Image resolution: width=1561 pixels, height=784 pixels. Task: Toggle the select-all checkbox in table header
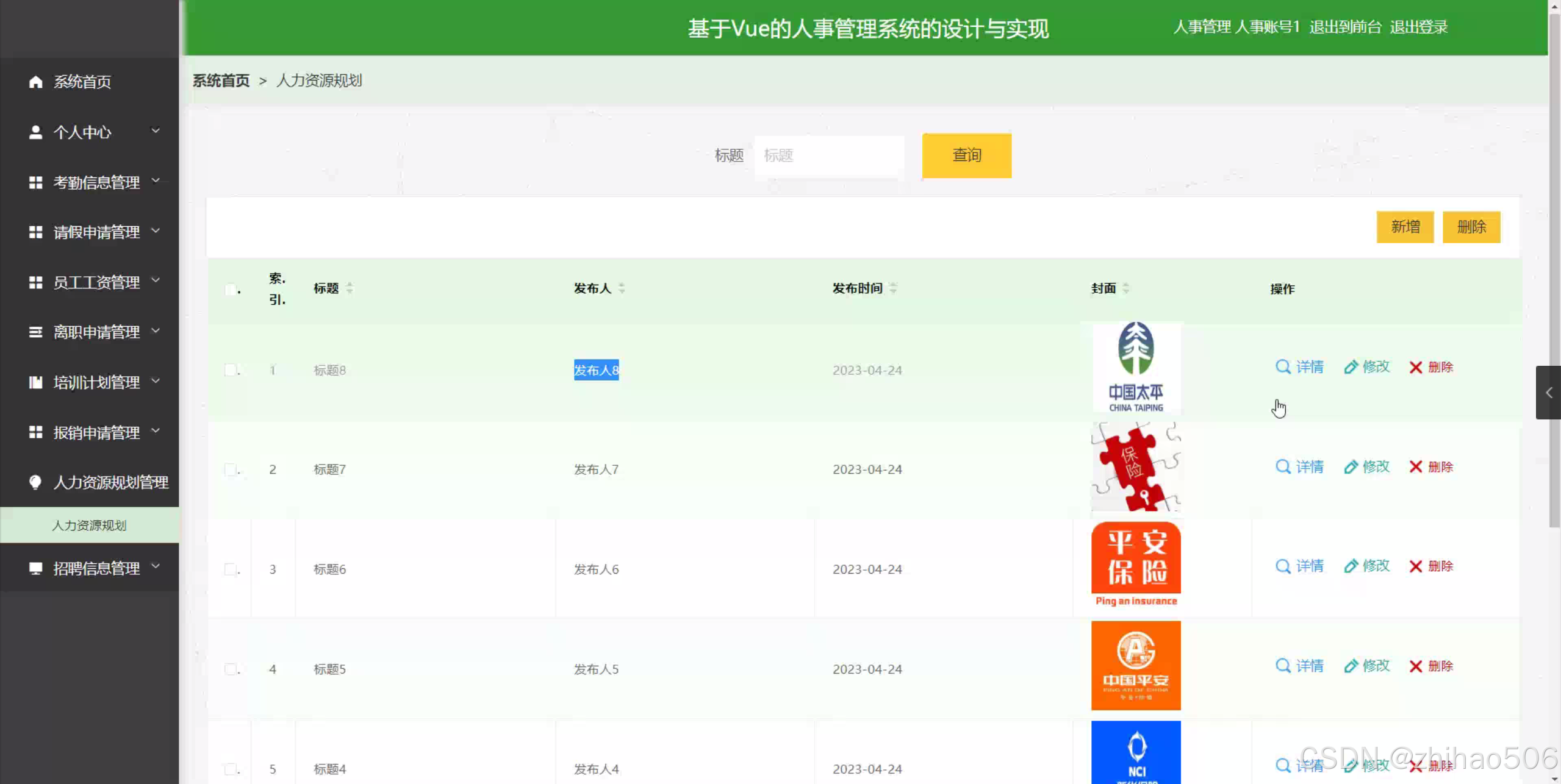[x=230, y=289]
